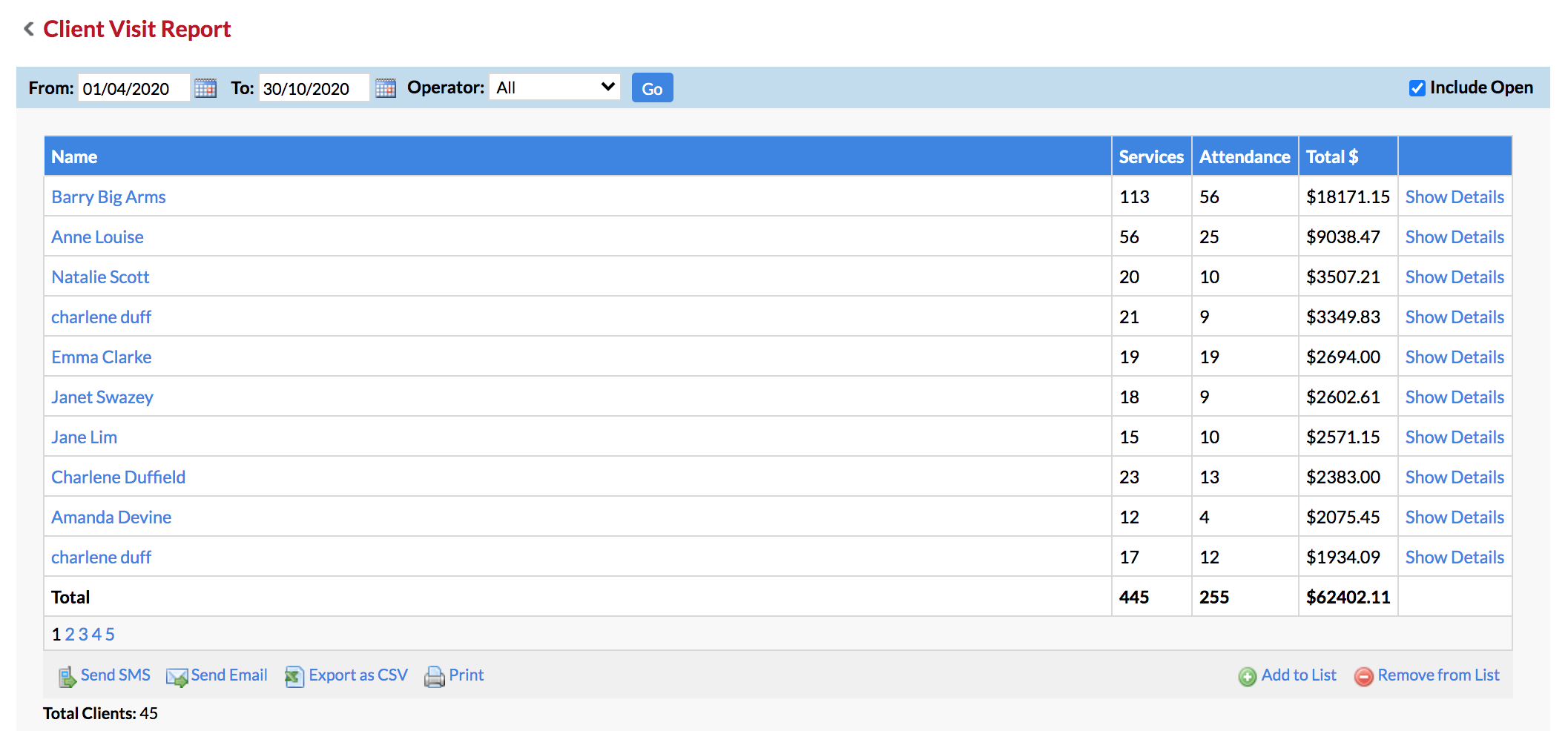Click the $18171.15 total cell

tap(1348, 197)
